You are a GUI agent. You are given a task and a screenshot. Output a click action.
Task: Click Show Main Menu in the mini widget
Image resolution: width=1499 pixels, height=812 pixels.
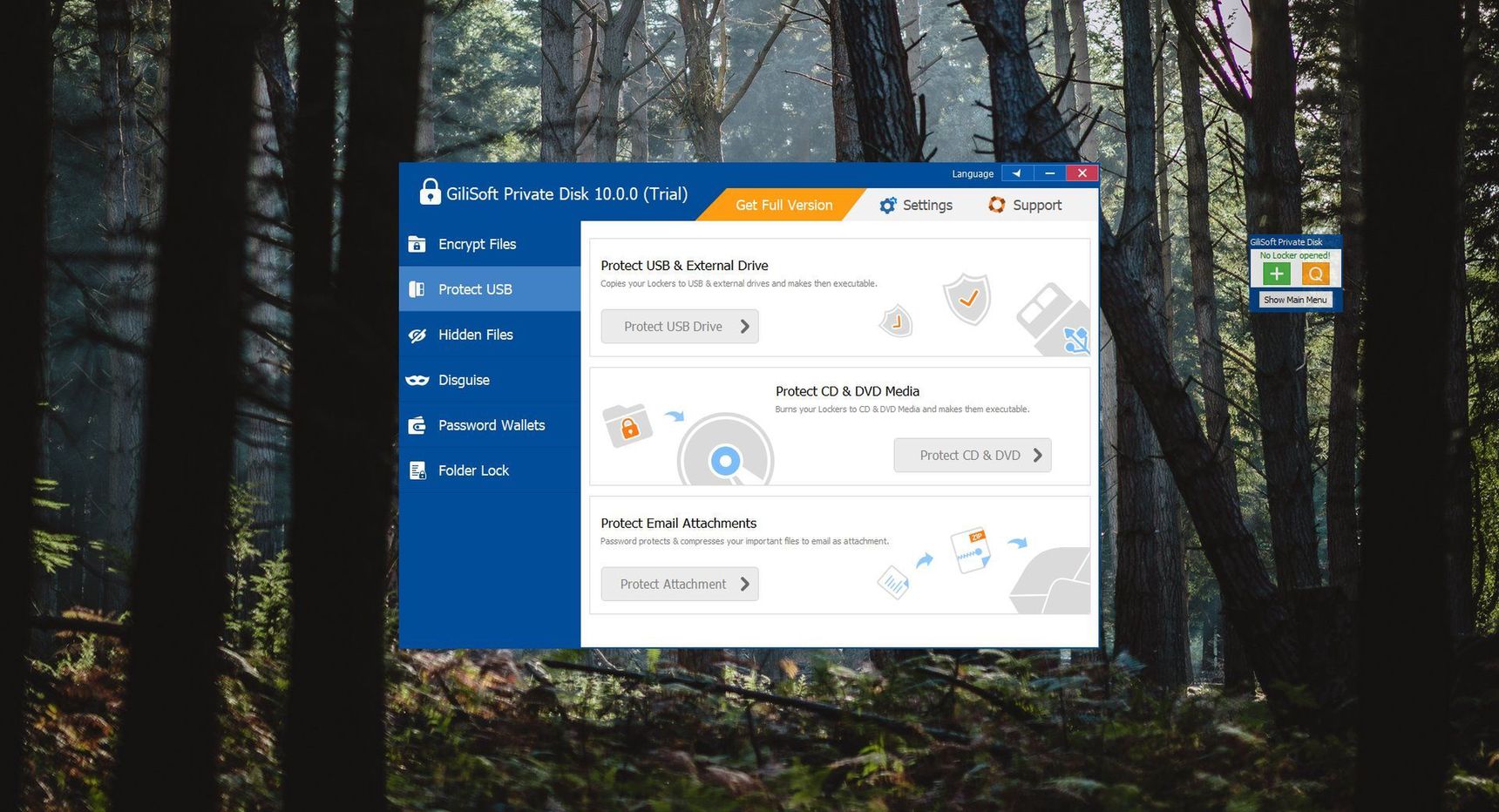pos(1295,300)
